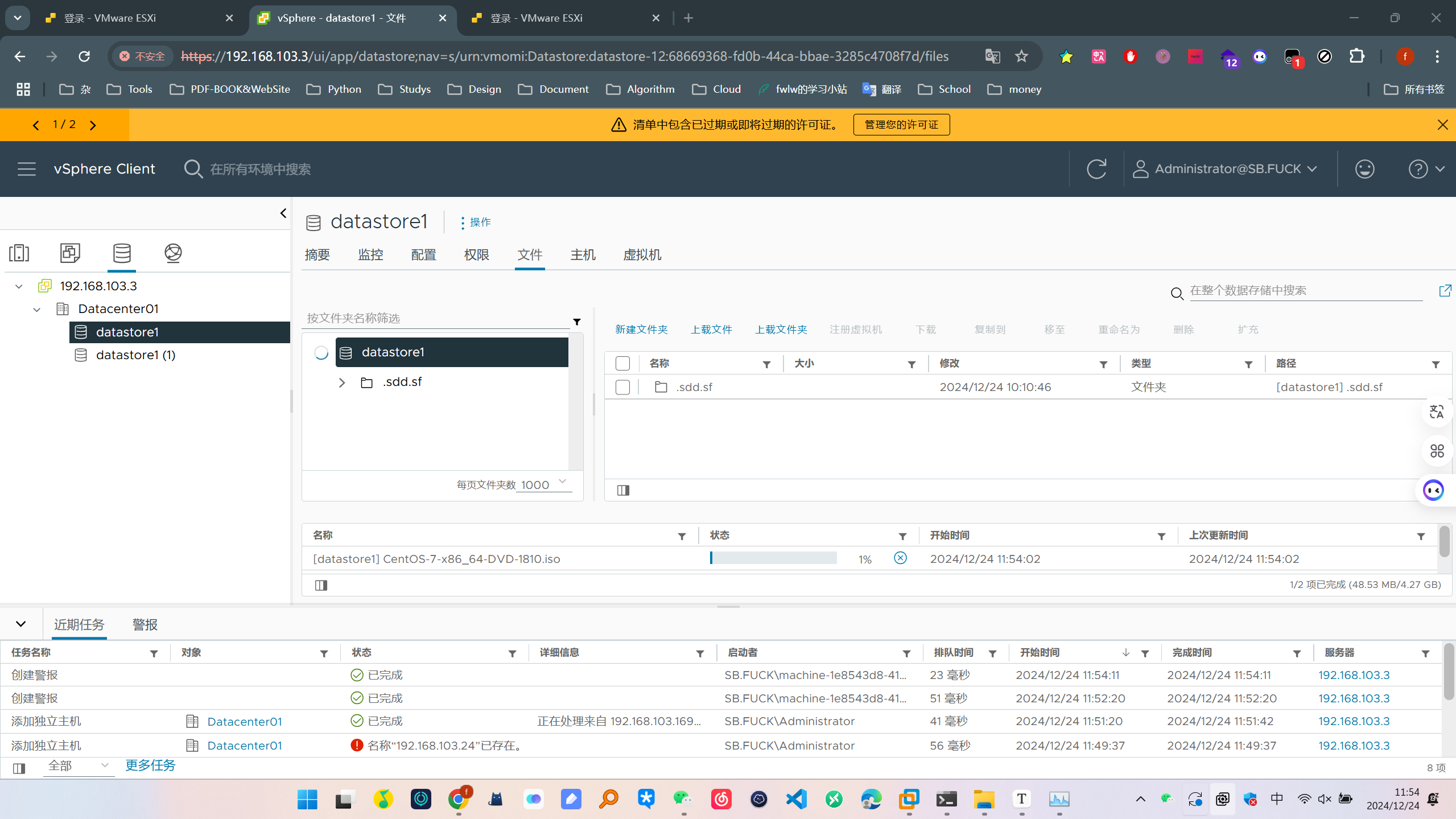Collapse the 192.168.103.3 tree node
The height and width of the screenshot is (819, 1456).
pyautogui.click(x=19, y=286)
